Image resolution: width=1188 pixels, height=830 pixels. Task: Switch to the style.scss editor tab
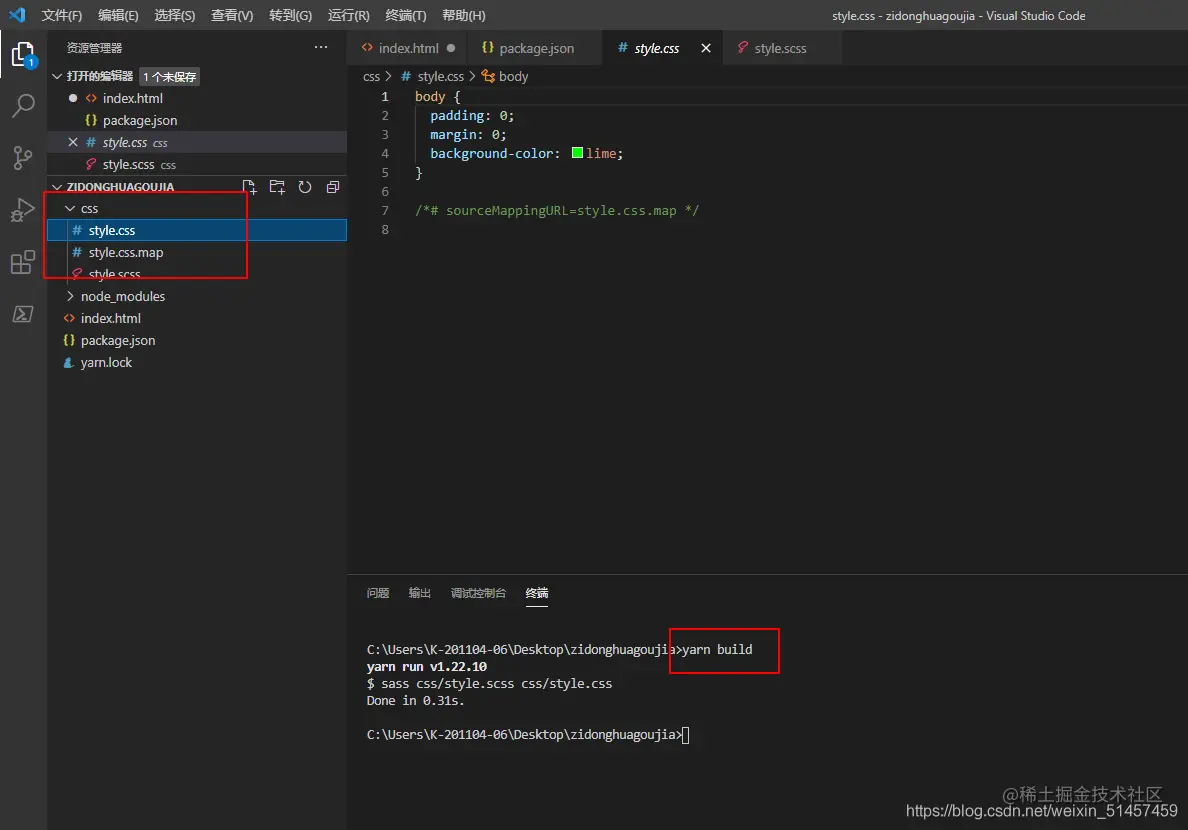(780, 48)
